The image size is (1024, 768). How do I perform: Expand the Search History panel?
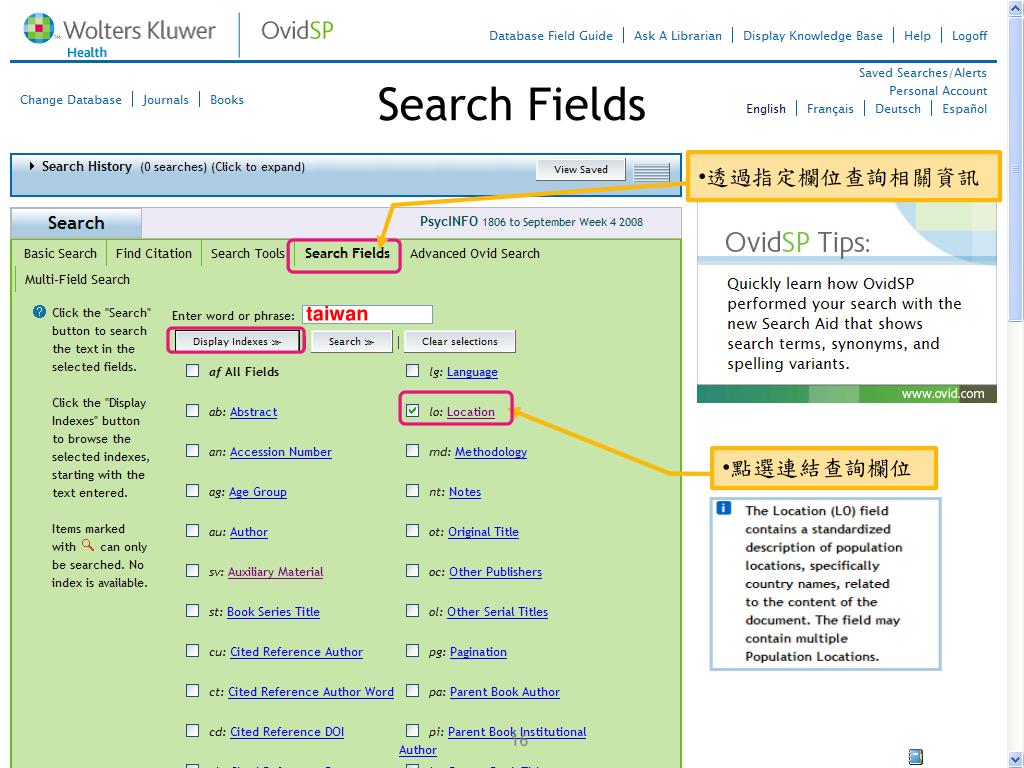[x=32, y=167]
